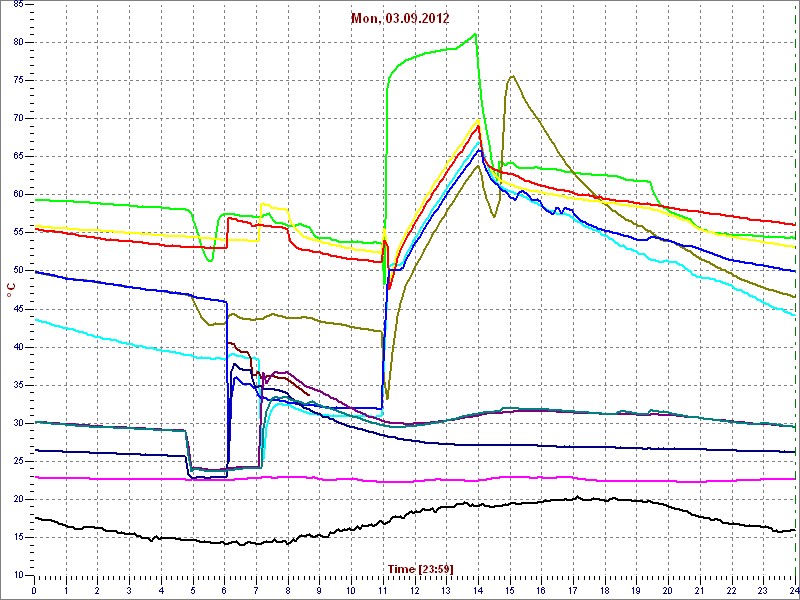The height and width of the screenshot is (600, 800).
Task: Click the °C temperature axis label
Action: [x=11, y=291]
